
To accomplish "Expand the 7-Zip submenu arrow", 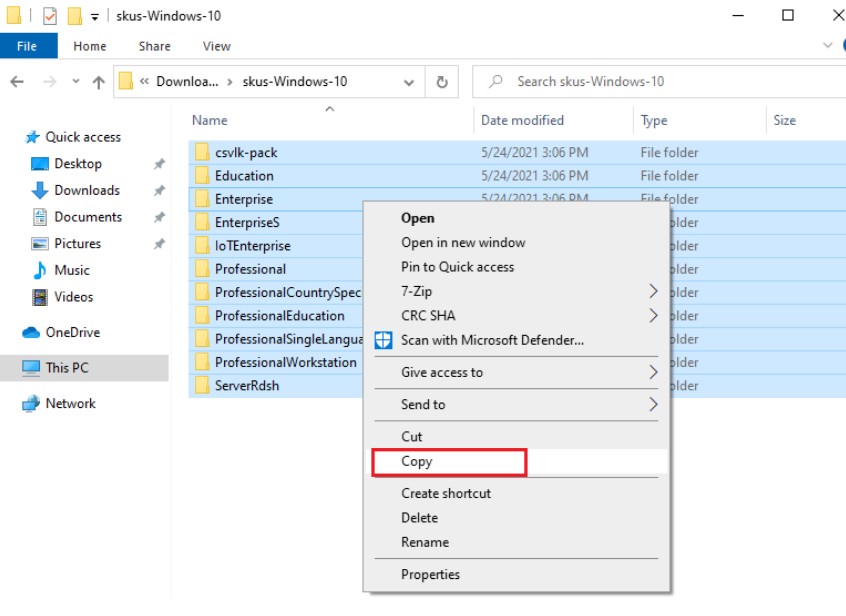I will 653,291.
